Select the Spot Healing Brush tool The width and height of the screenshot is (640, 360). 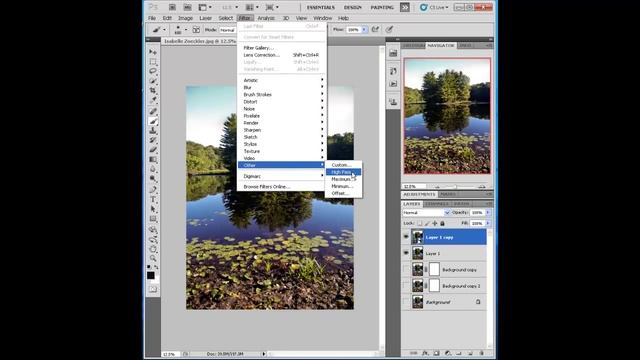tap(153, 111)
